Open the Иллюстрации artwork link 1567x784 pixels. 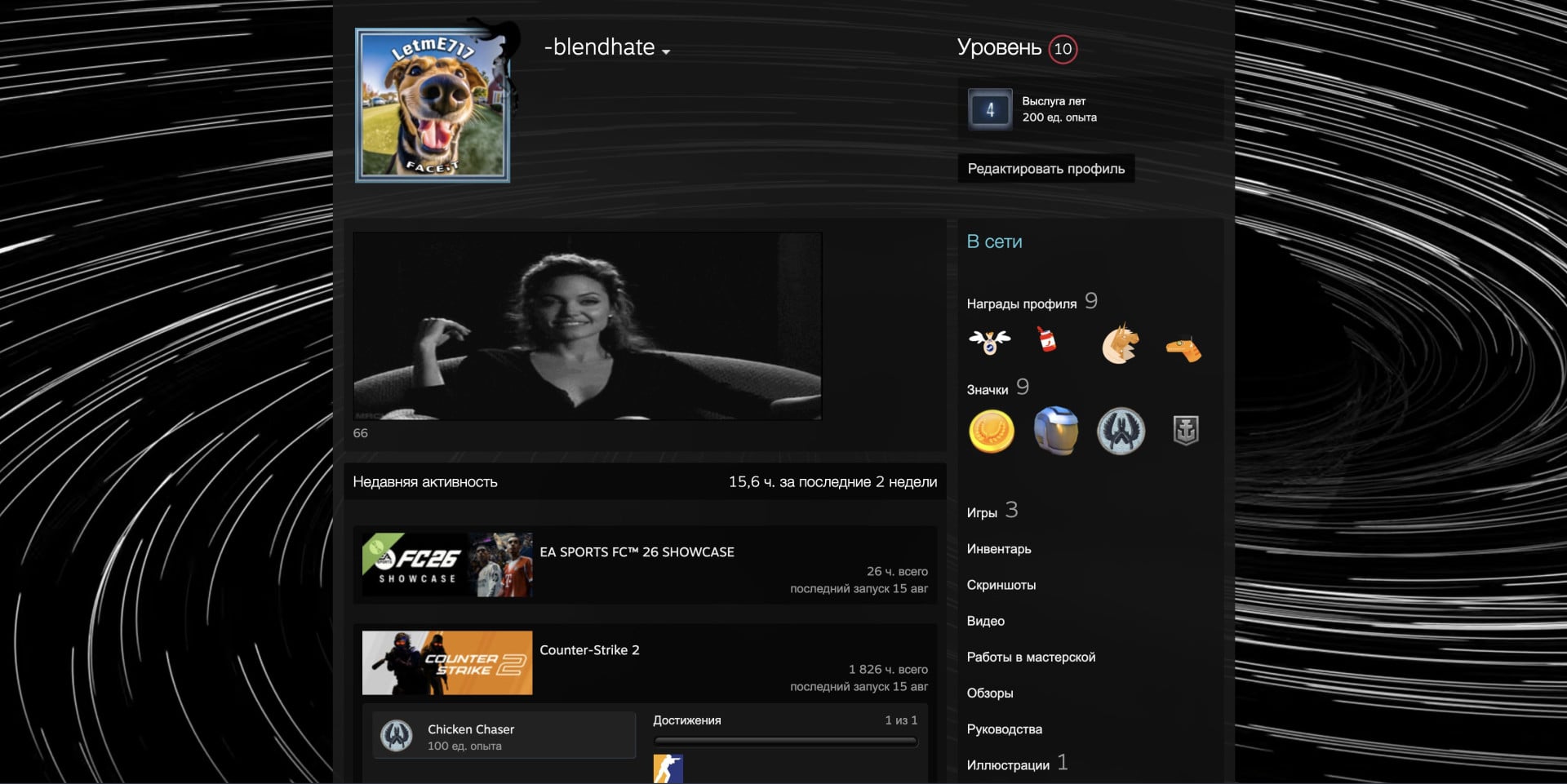(x=1008, y=764)
